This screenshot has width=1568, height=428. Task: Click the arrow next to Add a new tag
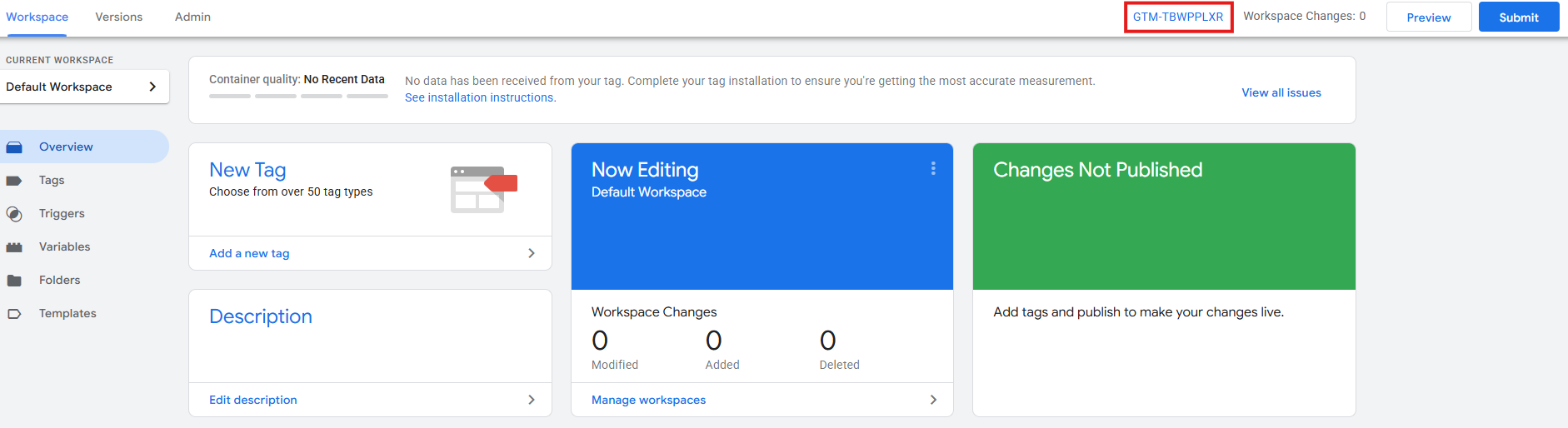(x=532, y=253)
